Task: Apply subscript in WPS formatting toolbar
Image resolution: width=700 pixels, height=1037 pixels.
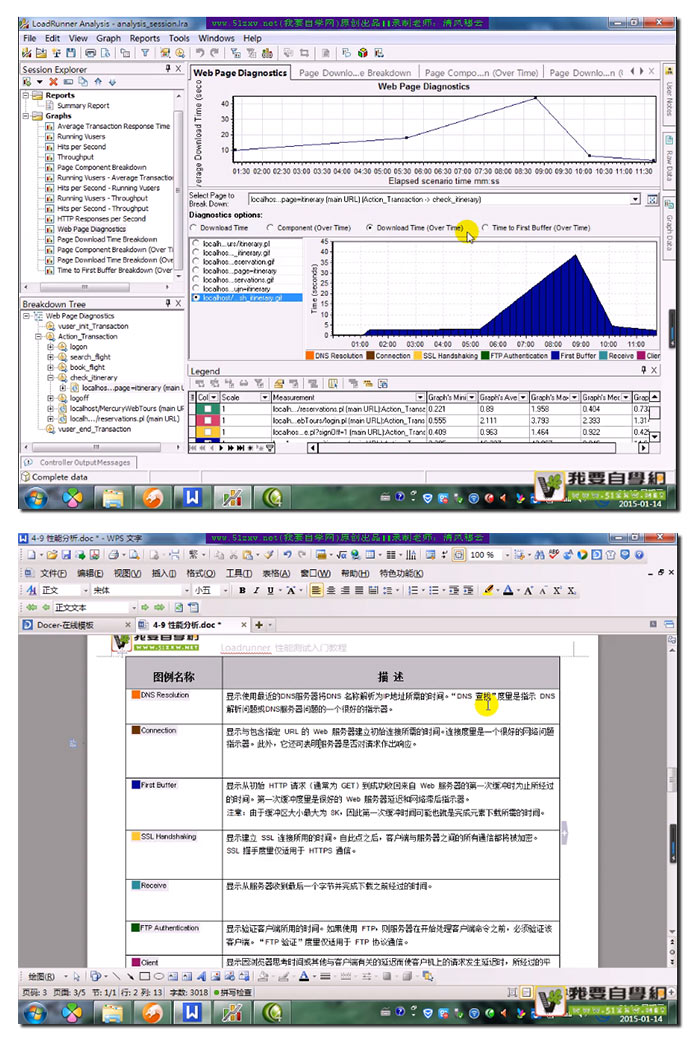Action: pos(571,591)
